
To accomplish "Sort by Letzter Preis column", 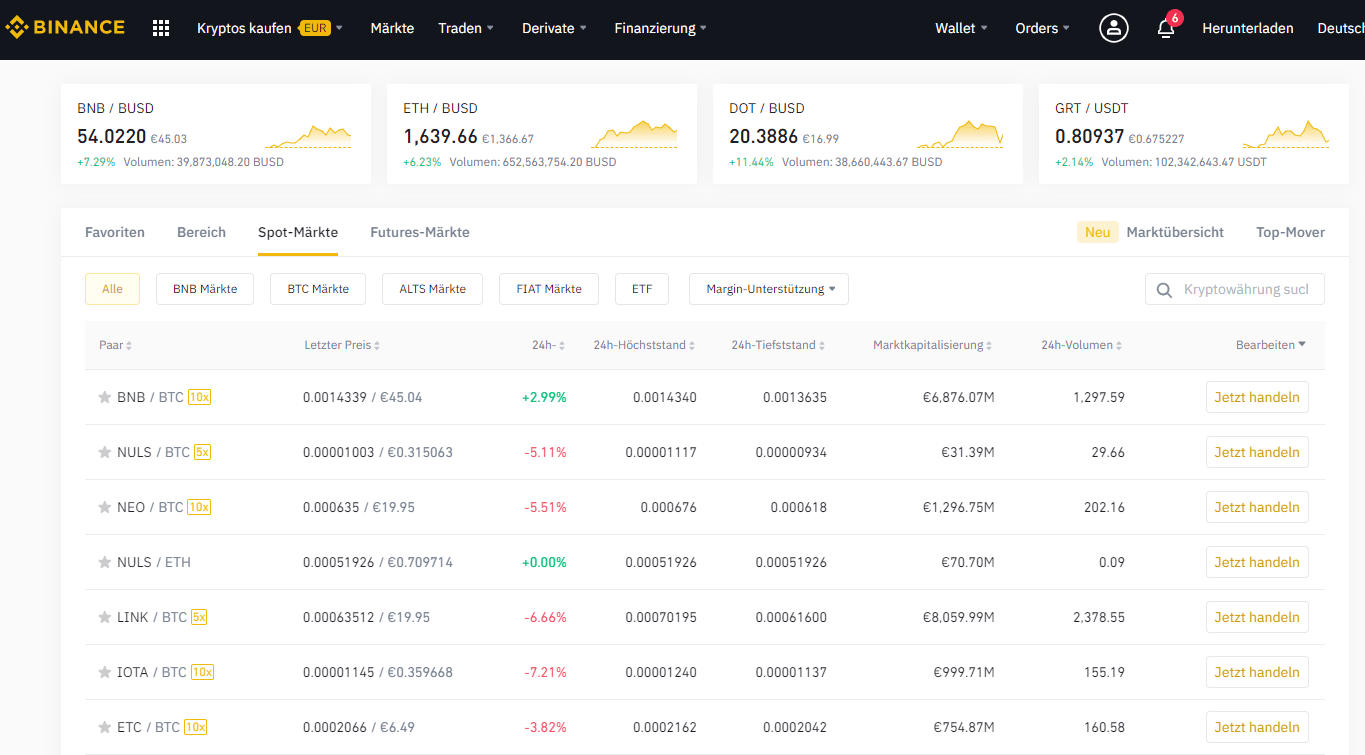I will (342, 345).
